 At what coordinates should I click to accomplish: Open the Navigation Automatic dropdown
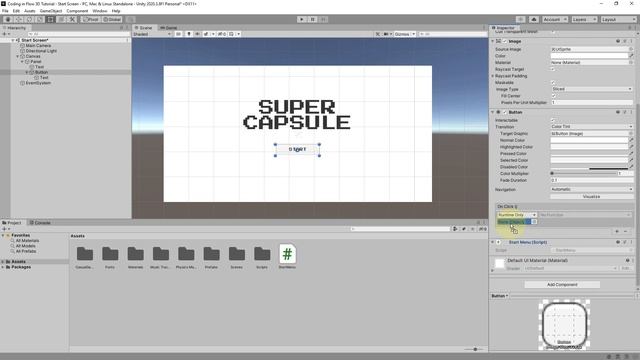point(592,189)
